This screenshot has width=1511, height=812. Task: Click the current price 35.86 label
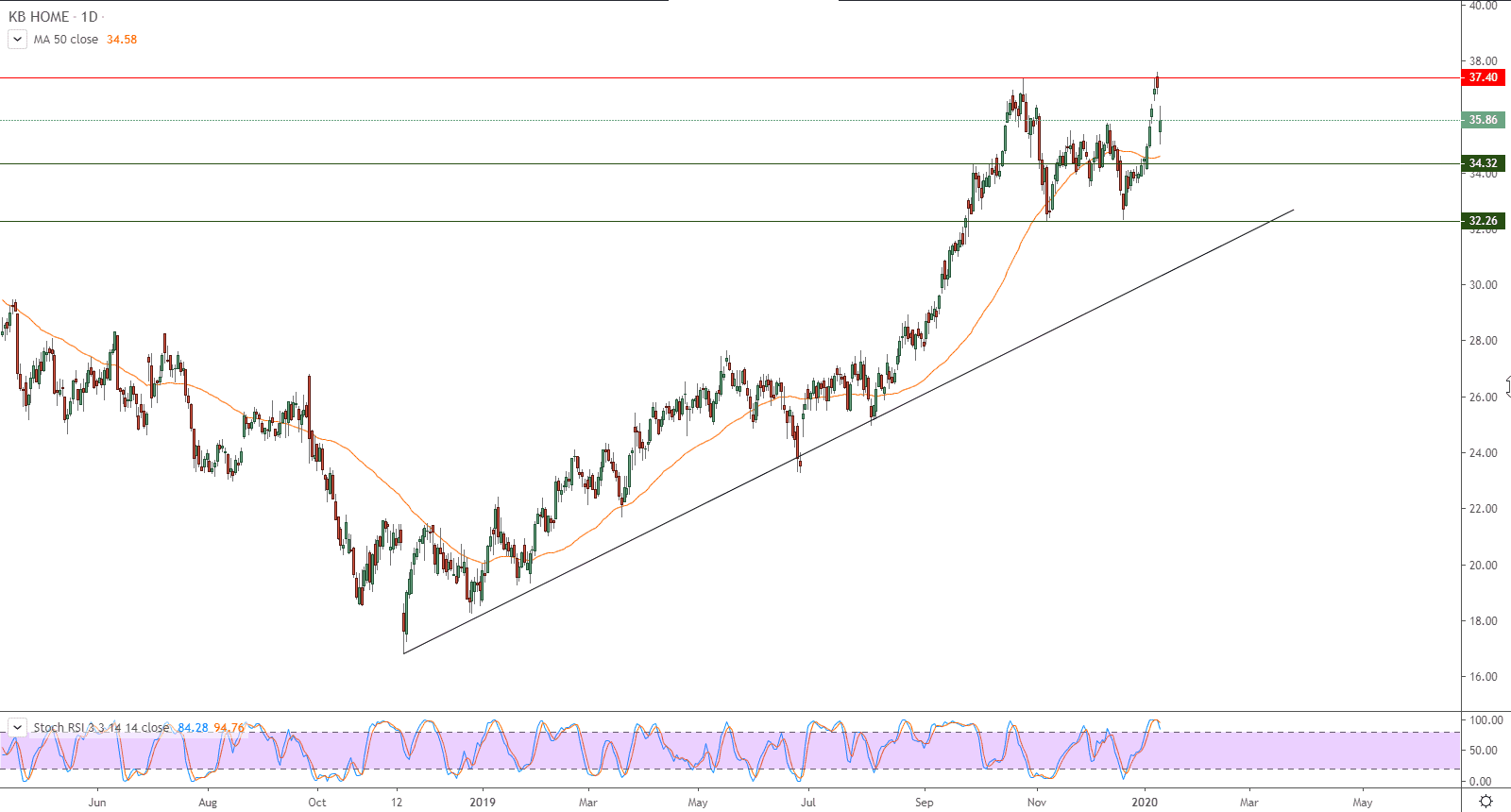coord(1483,120)
